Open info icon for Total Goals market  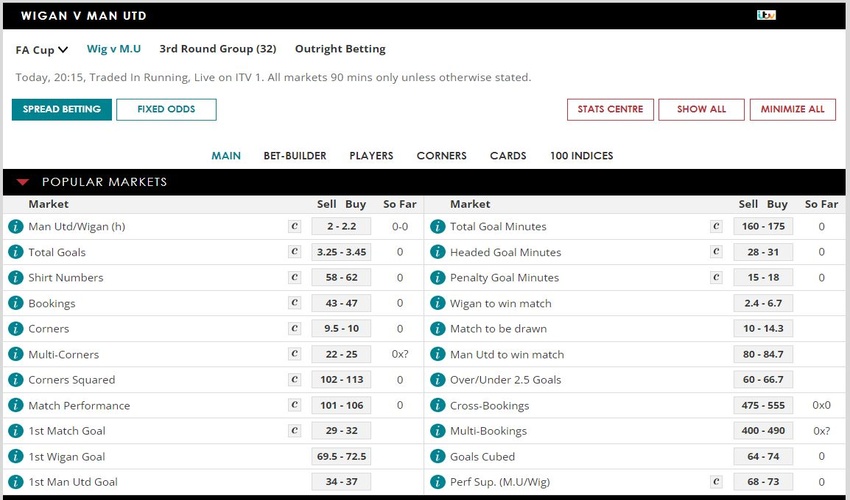(16, 252)
